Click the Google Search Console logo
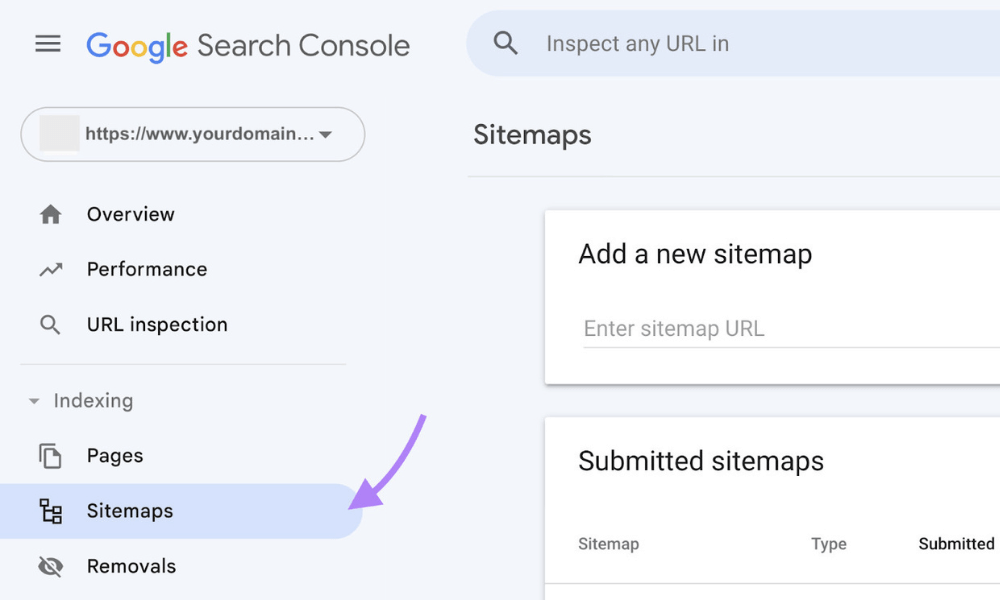1000x600 pixels. [x=248, y=46]
